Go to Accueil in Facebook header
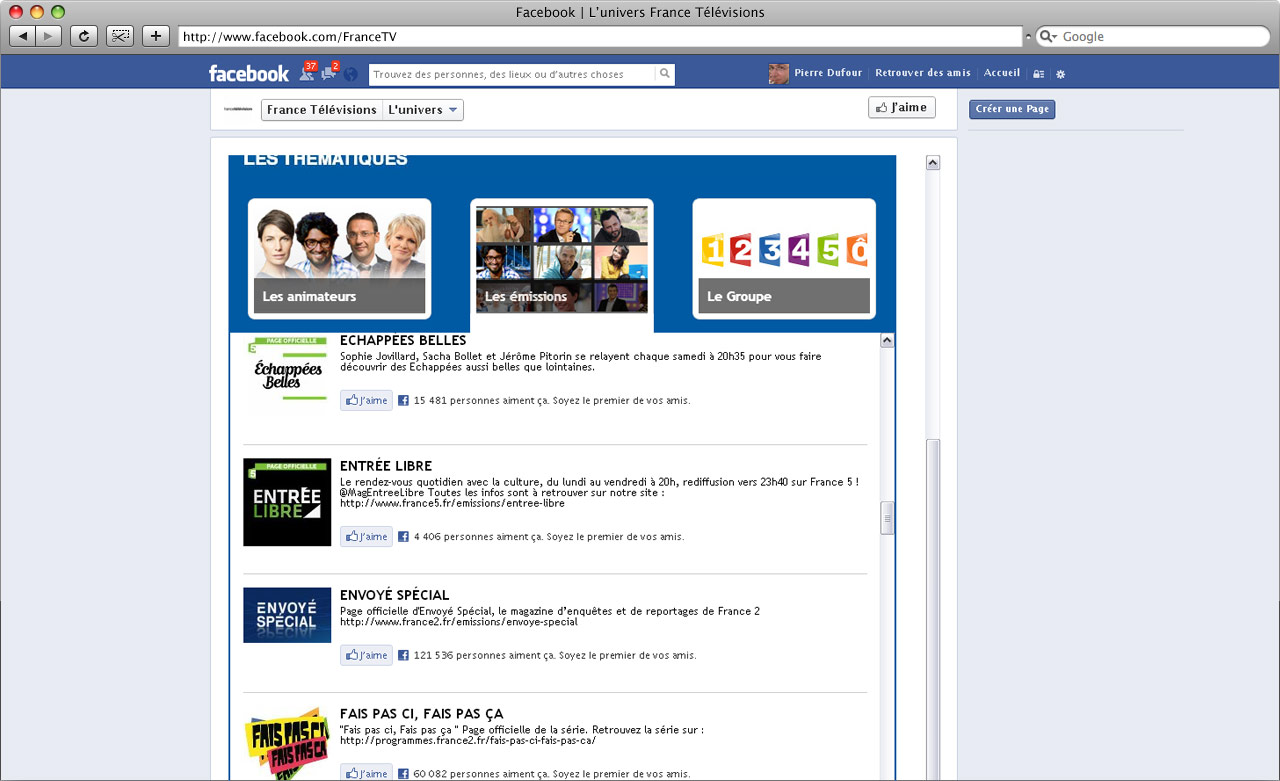The height and width of the screenshot is (781, 1280). (1002, 73)
